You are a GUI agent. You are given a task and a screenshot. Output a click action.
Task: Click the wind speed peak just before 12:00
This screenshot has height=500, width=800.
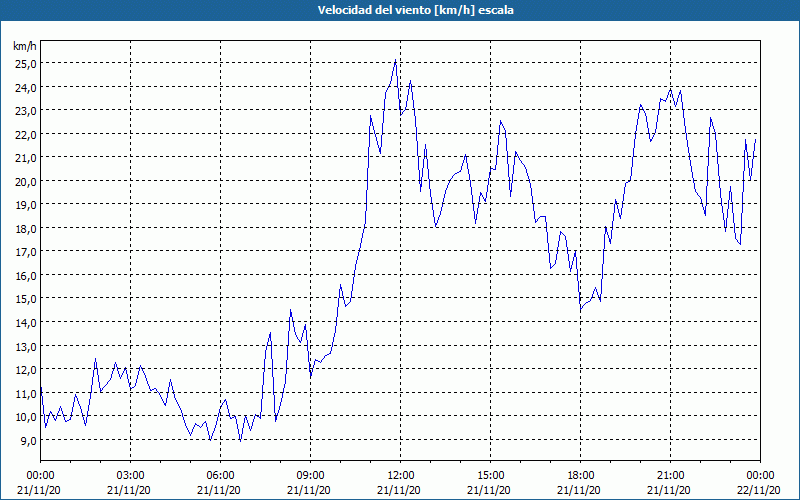396,60
